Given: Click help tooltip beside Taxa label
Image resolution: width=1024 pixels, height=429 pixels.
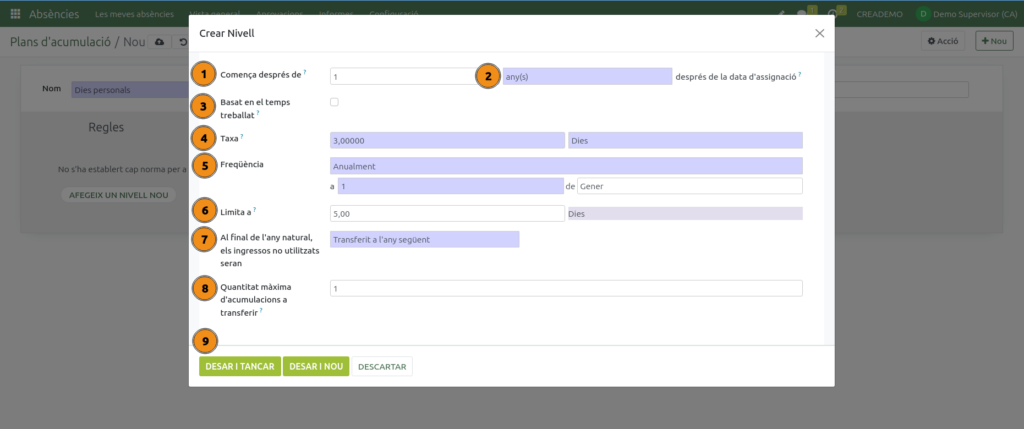Looking at the screenshot, I should click(242, 136).
